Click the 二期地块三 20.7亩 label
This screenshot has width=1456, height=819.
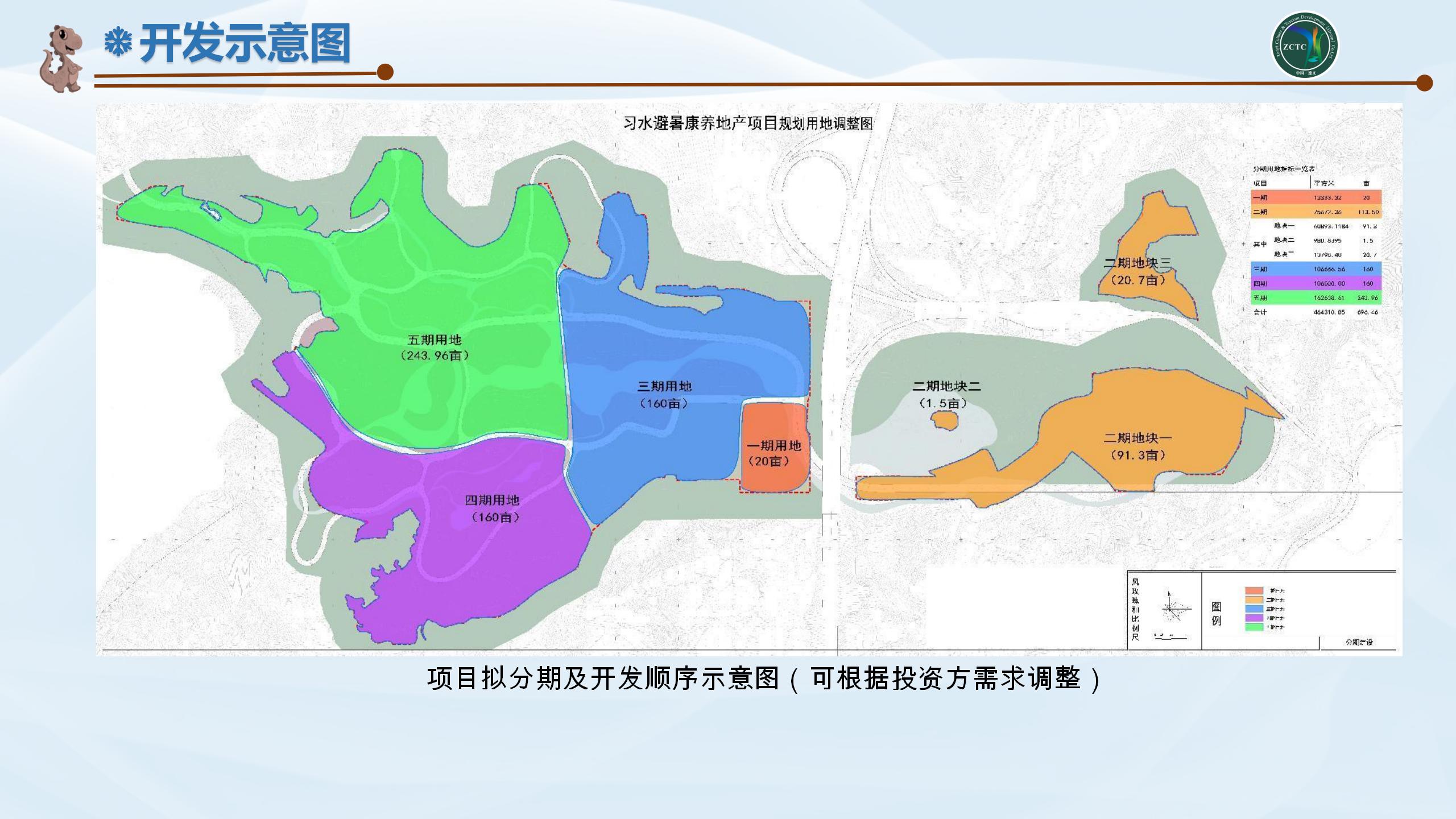pos(1137,271)
